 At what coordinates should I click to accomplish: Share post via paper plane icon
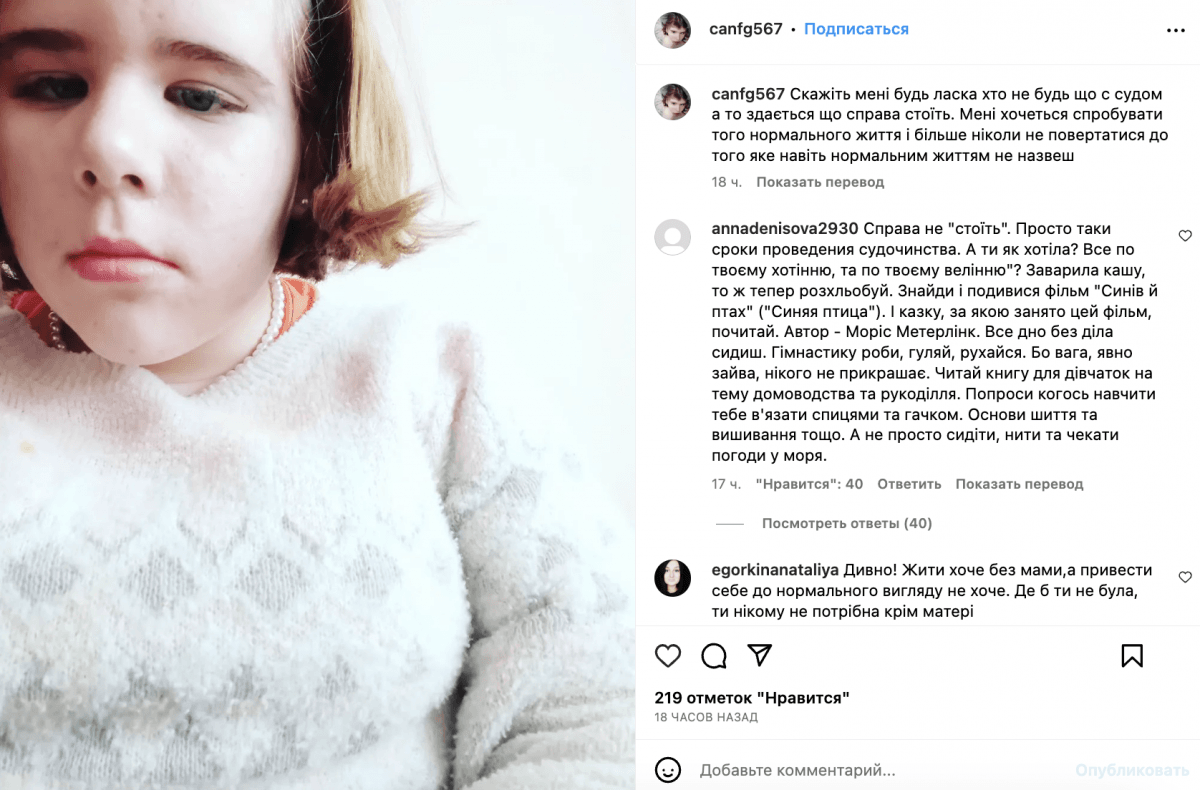coord(760,655)
